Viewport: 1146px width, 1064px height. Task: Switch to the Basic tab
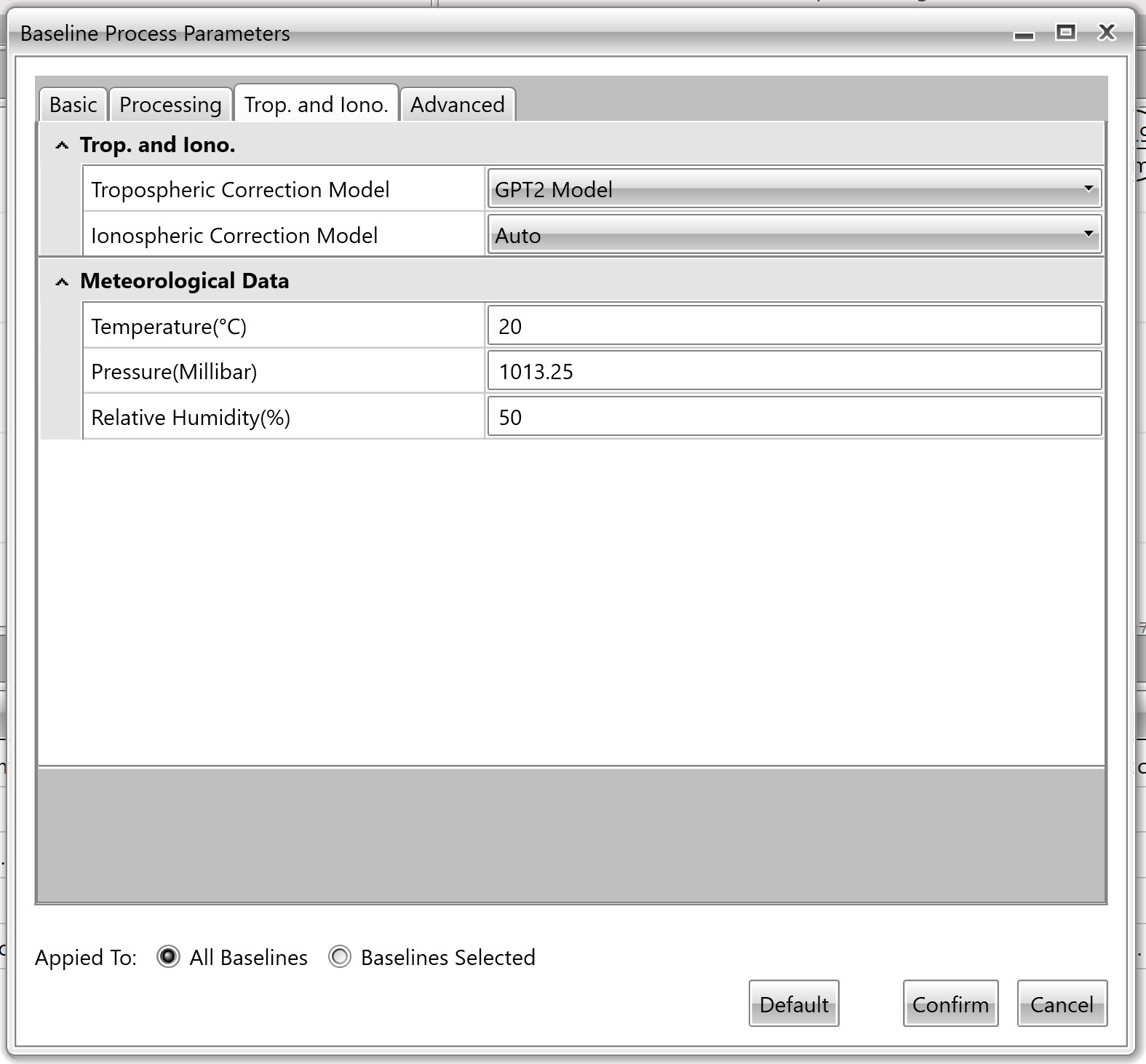(73, 105)
